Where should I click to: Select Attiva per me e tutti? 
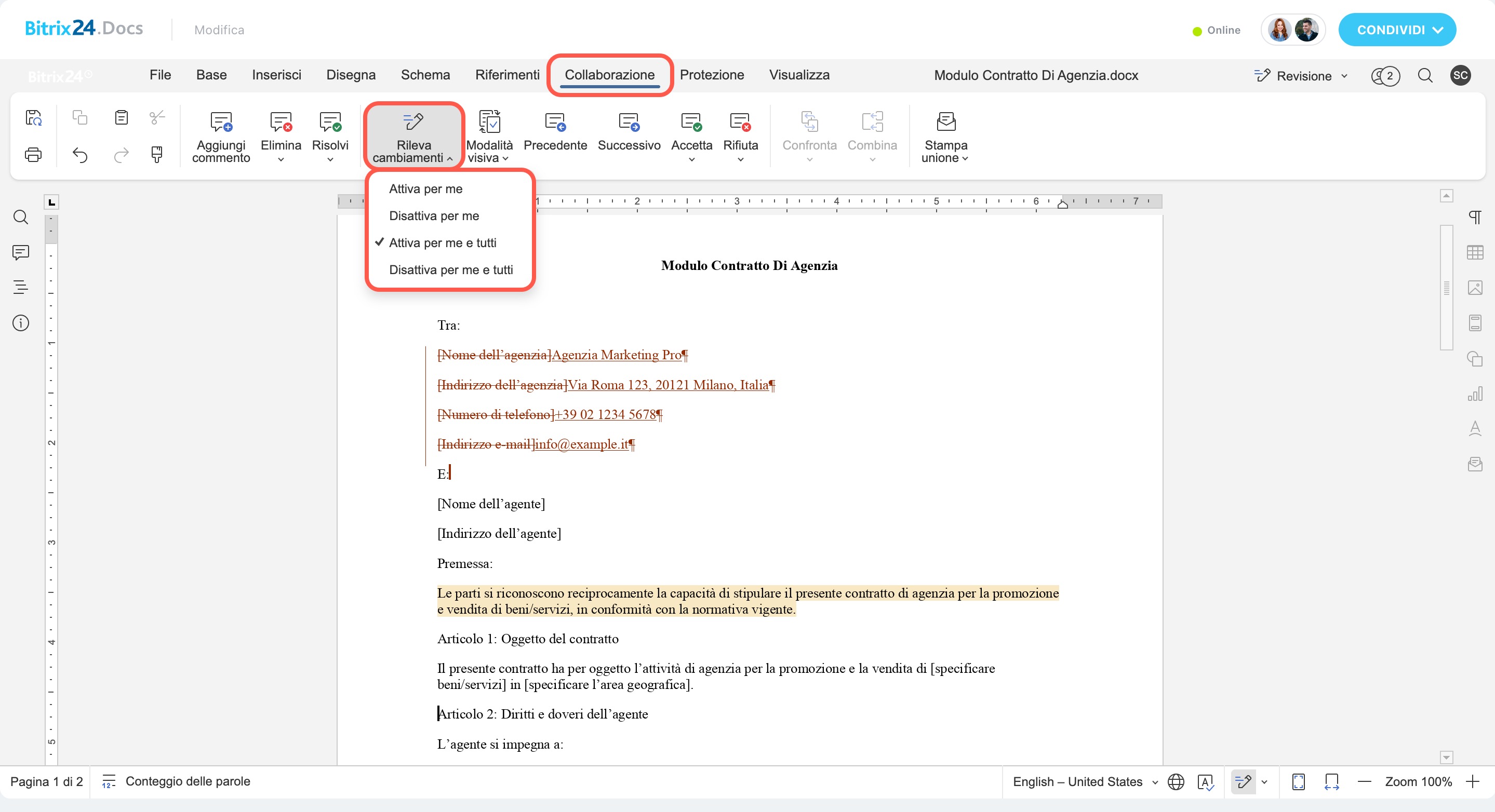(x=442, y=243)
